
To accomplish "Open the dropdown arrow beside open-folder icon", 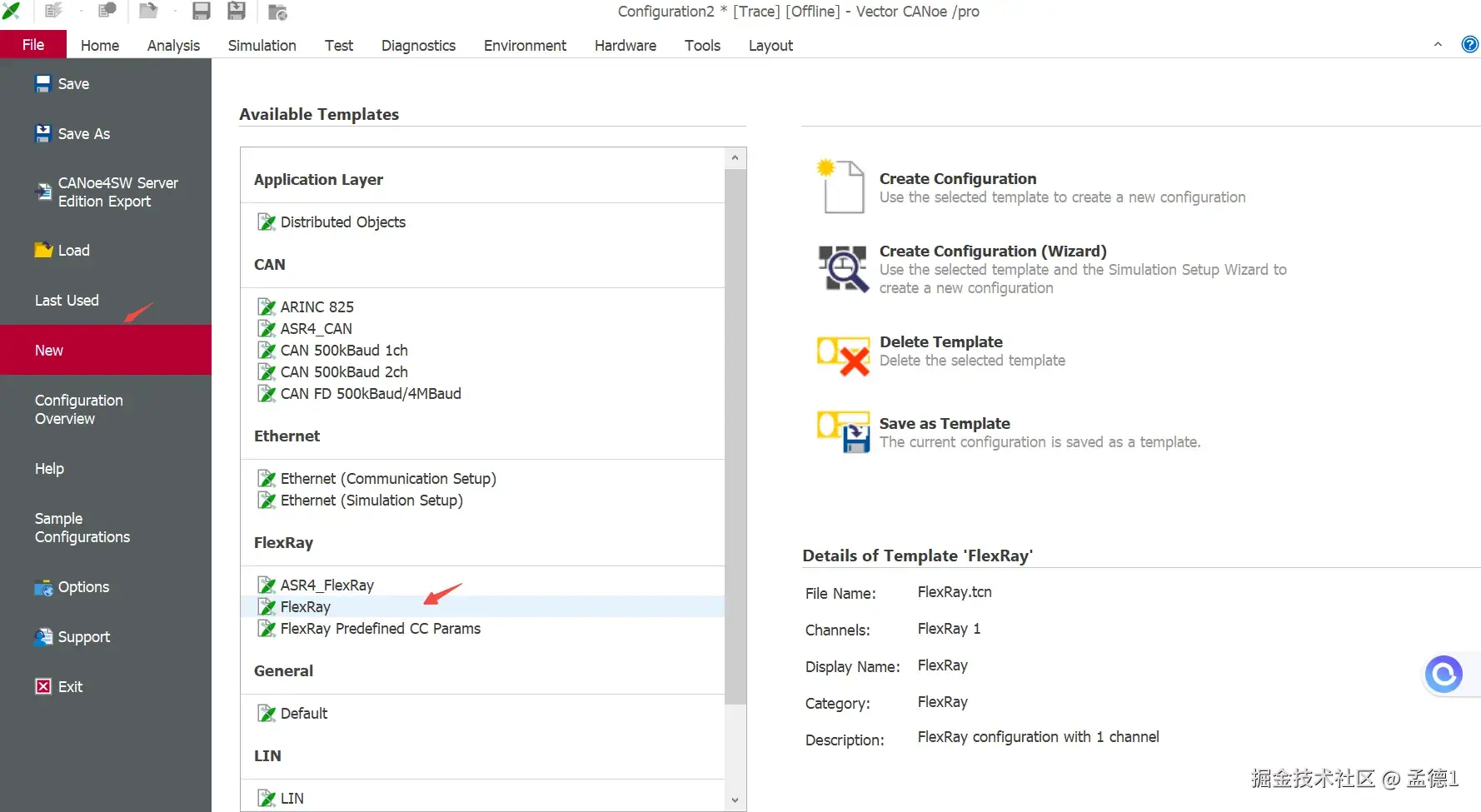I will click(175, 12).
